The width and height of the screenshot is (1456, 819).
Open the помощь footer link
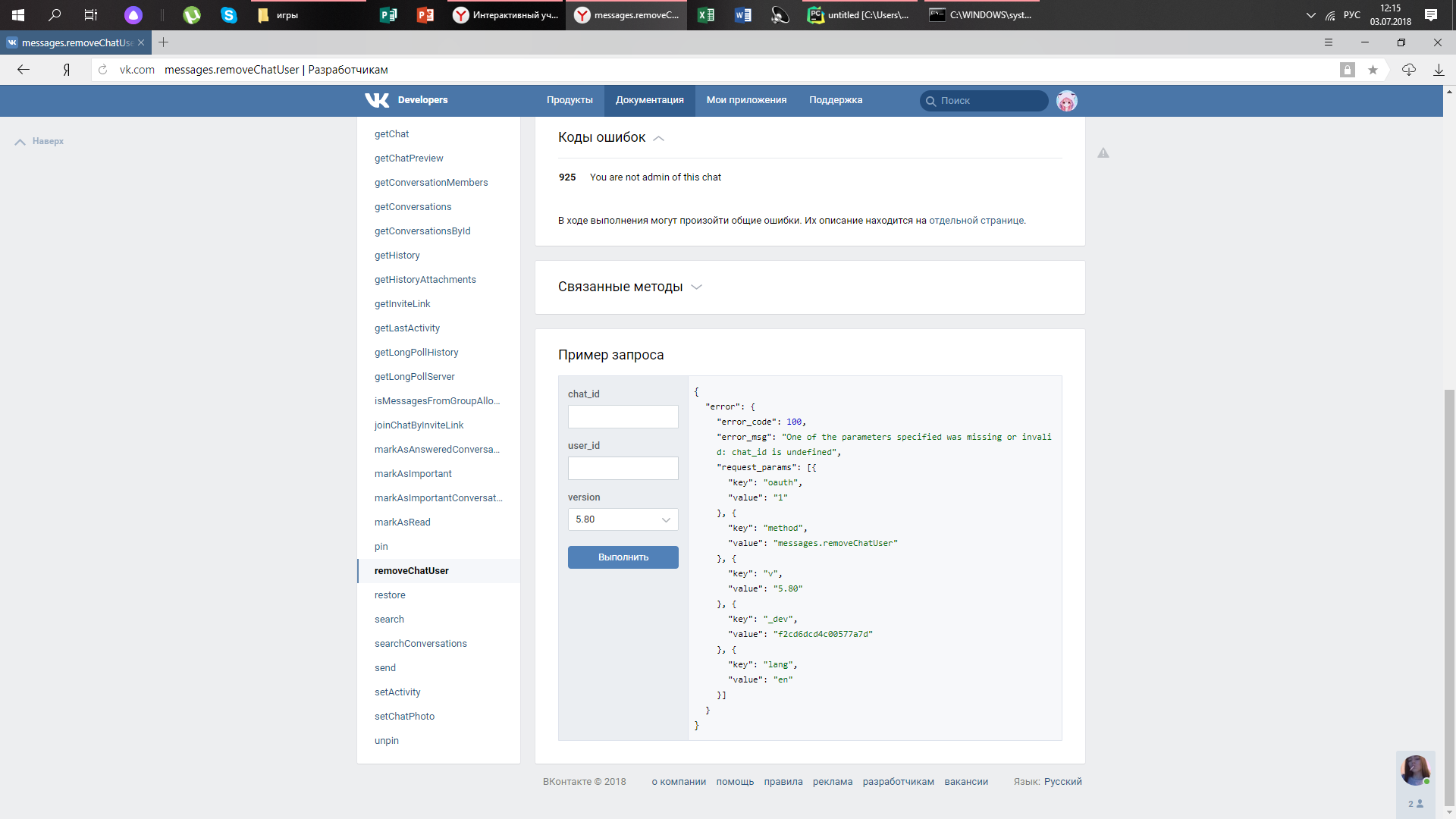point(735,782)
